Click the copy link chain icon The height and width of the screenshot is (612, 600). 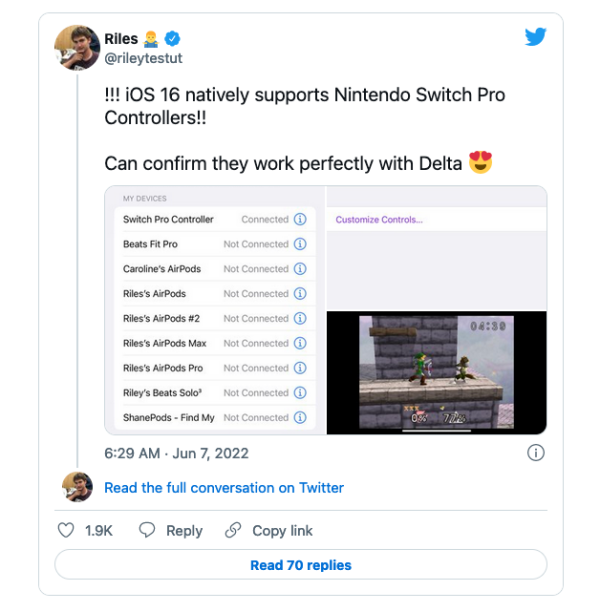pyautogui.click(x=233, y=530)
